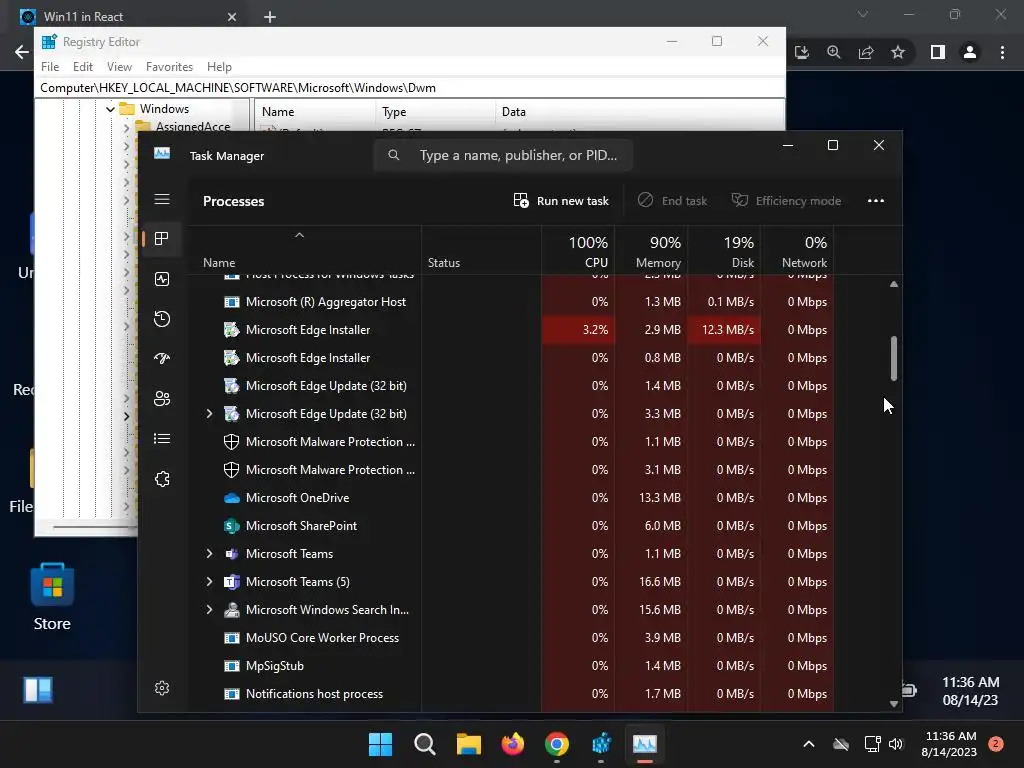Select Microsoft Edge Installer using 3.2% CPU

511,330
